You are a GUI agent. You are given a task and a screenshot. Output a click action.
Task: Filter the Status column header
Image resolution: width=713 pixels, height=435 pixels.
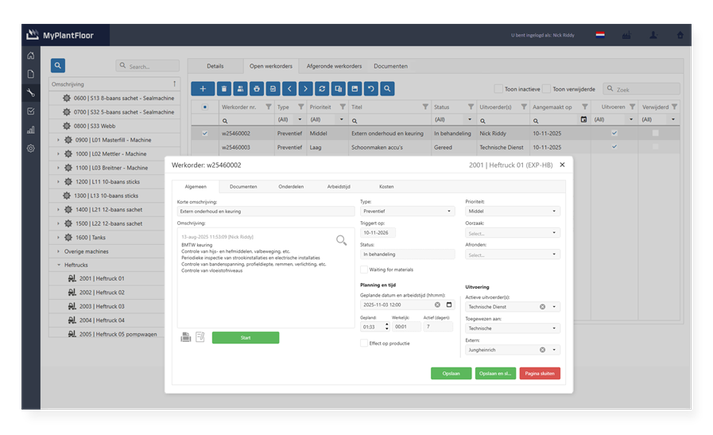tap(471, 107)
